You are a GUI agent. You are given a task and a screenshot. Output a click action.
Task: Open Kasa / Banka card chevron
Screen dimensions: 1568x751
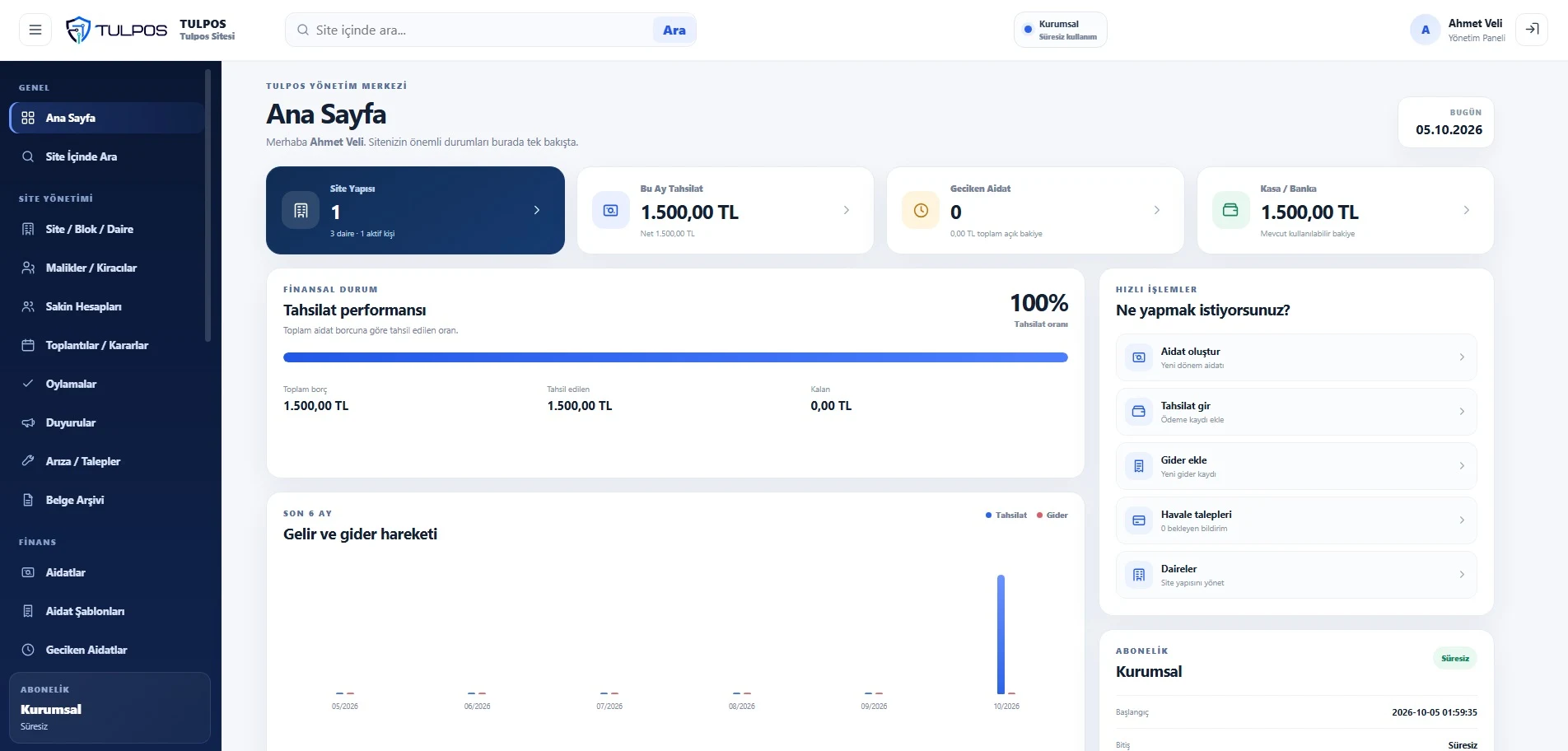click(1467, 210)
